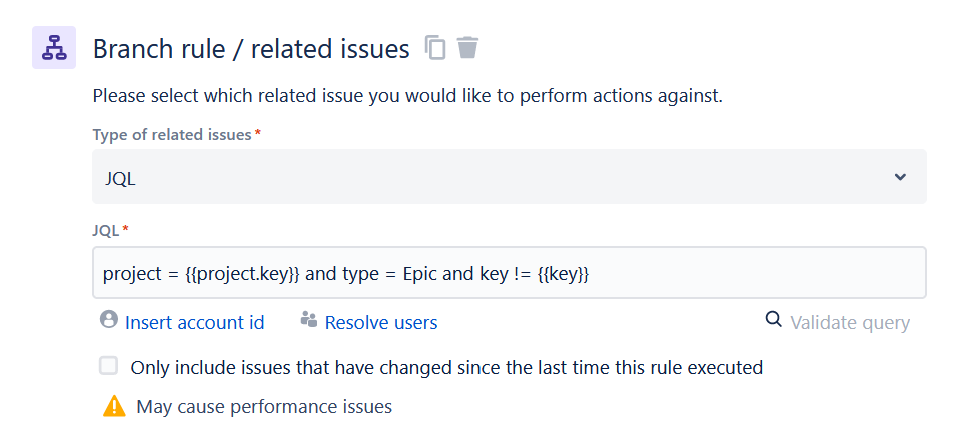The image size is (957, 444).
Task: Delete the branch rule via trash icon
Action: click(468, 48)
